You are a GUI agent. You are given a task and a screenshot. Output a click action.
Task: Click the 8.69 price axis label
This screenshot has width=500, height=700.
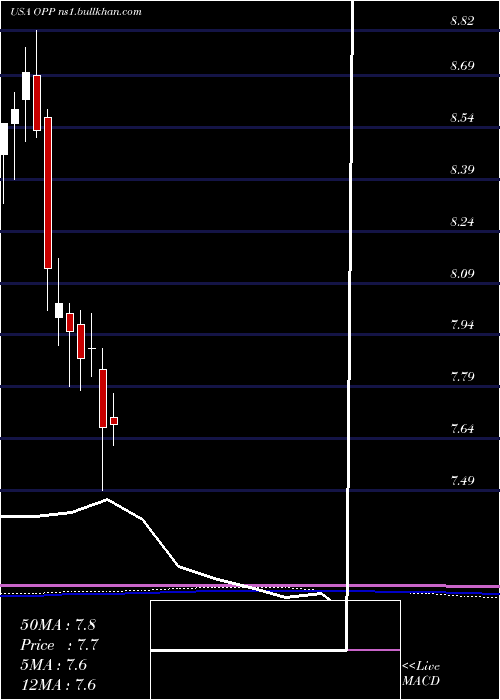(x=462, y=66)
